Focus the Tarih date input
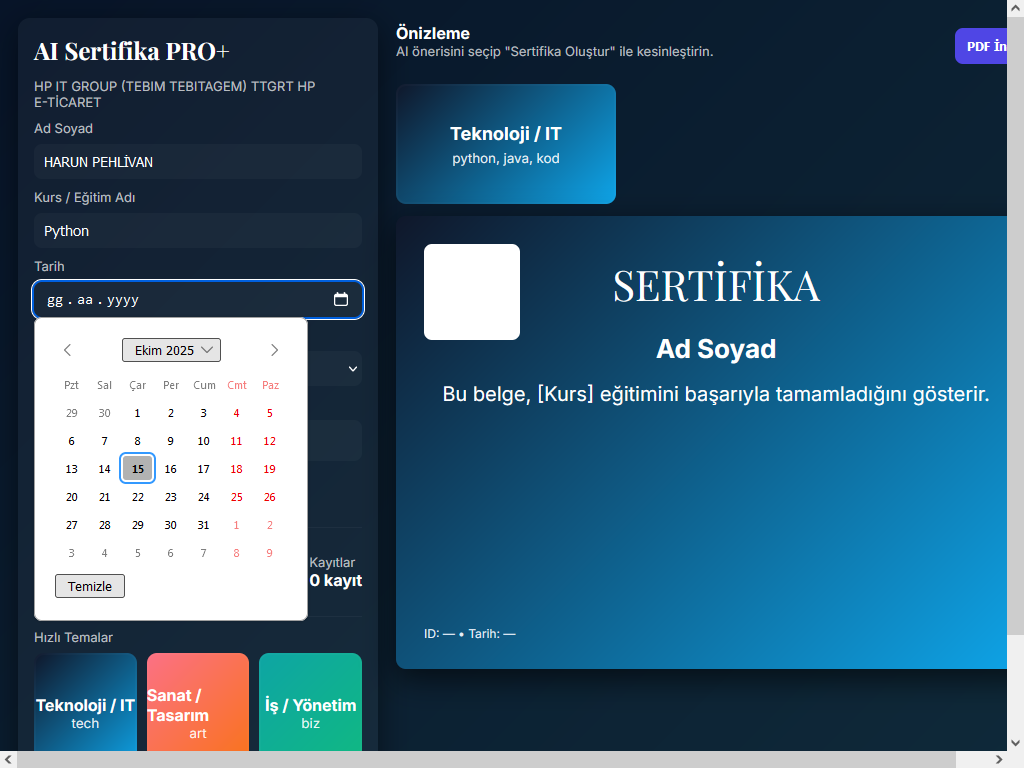This screenshot has width=1024, height=768. tap(180, 299)
